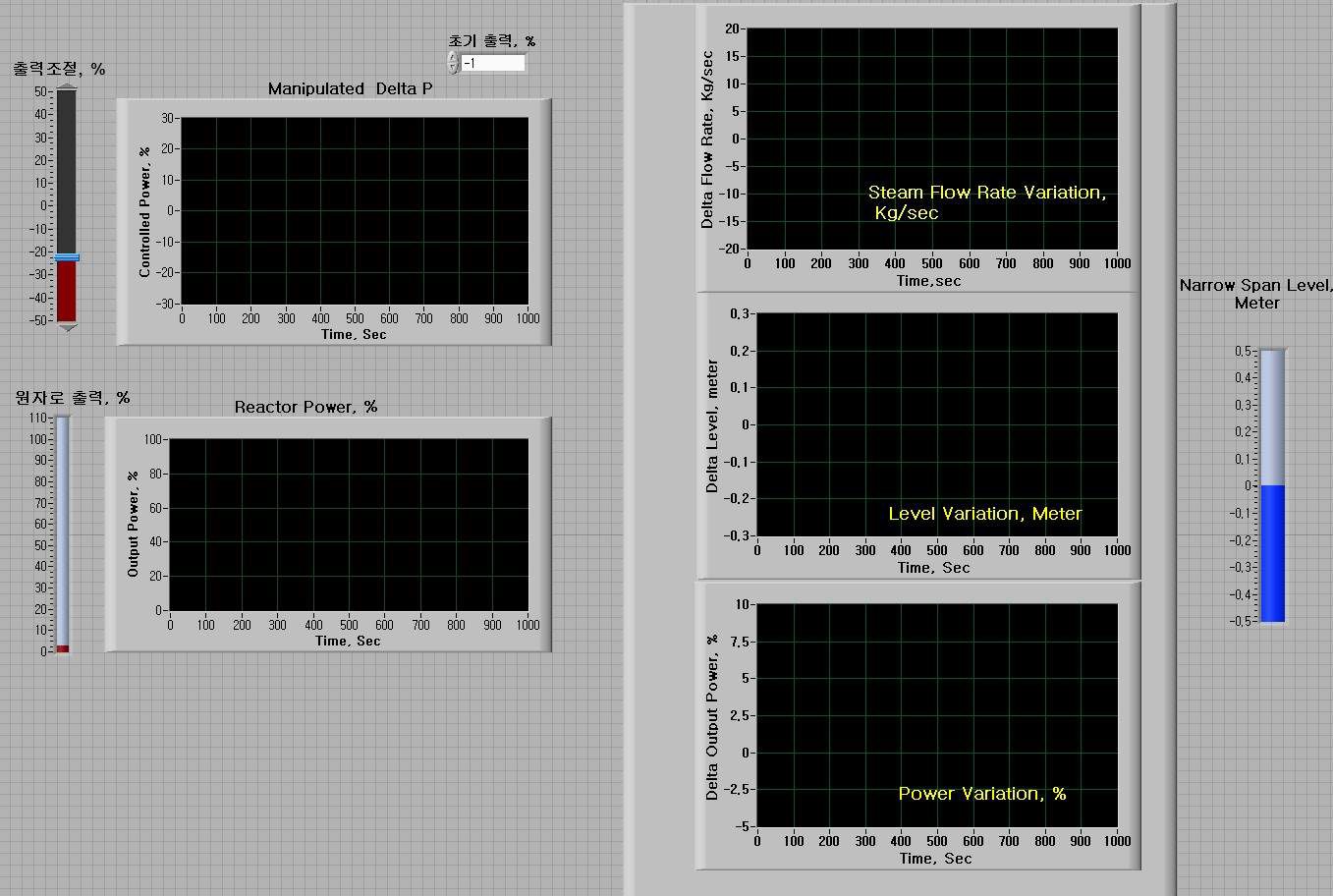Click the Manipulated Delta P title
Screen dimensions: 1333x896
(350, 88)
